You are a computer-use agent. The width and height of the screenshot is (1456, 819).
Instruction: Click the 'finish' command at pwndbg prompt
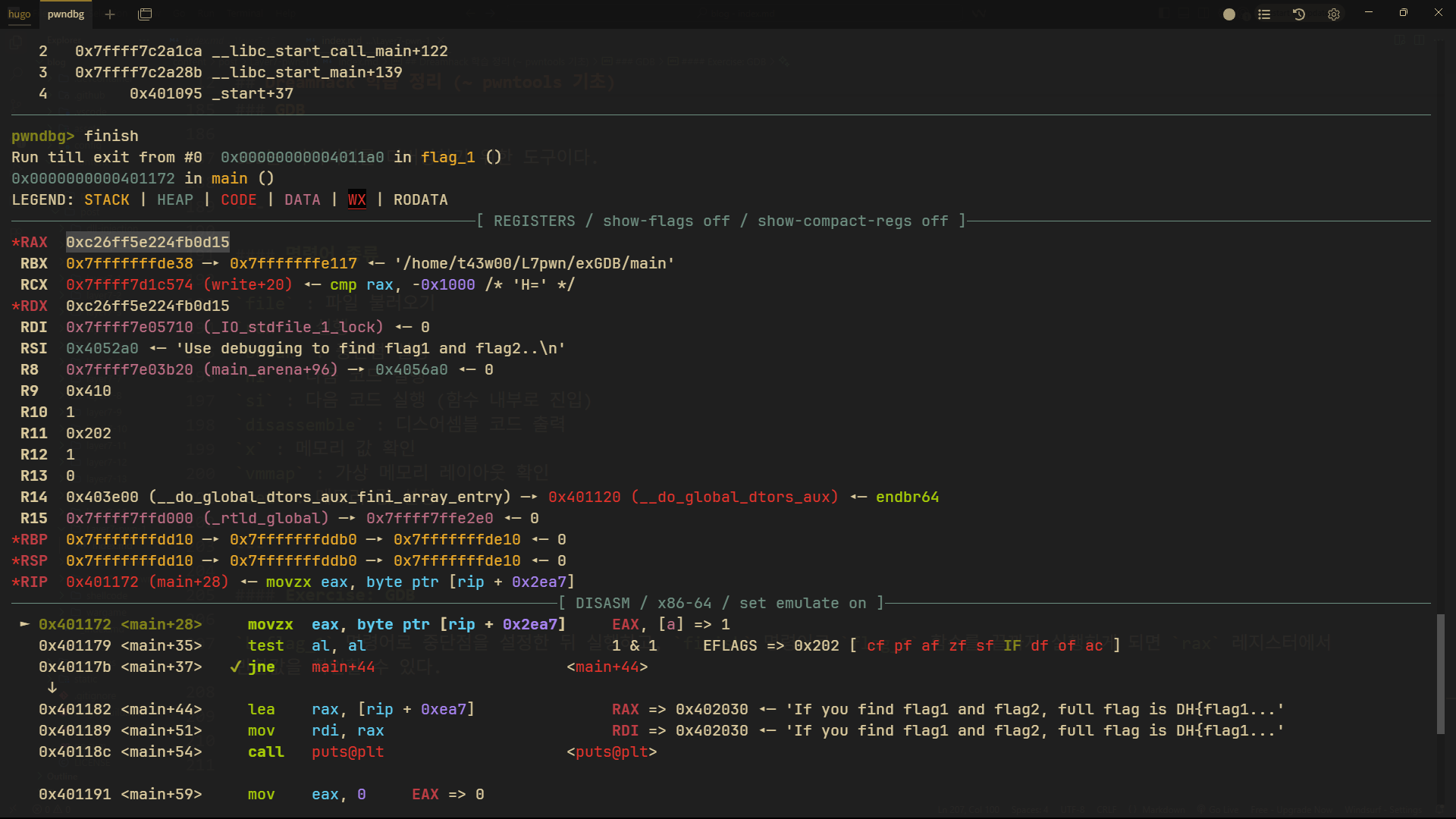pyautogui.click(x=111, y=136)
